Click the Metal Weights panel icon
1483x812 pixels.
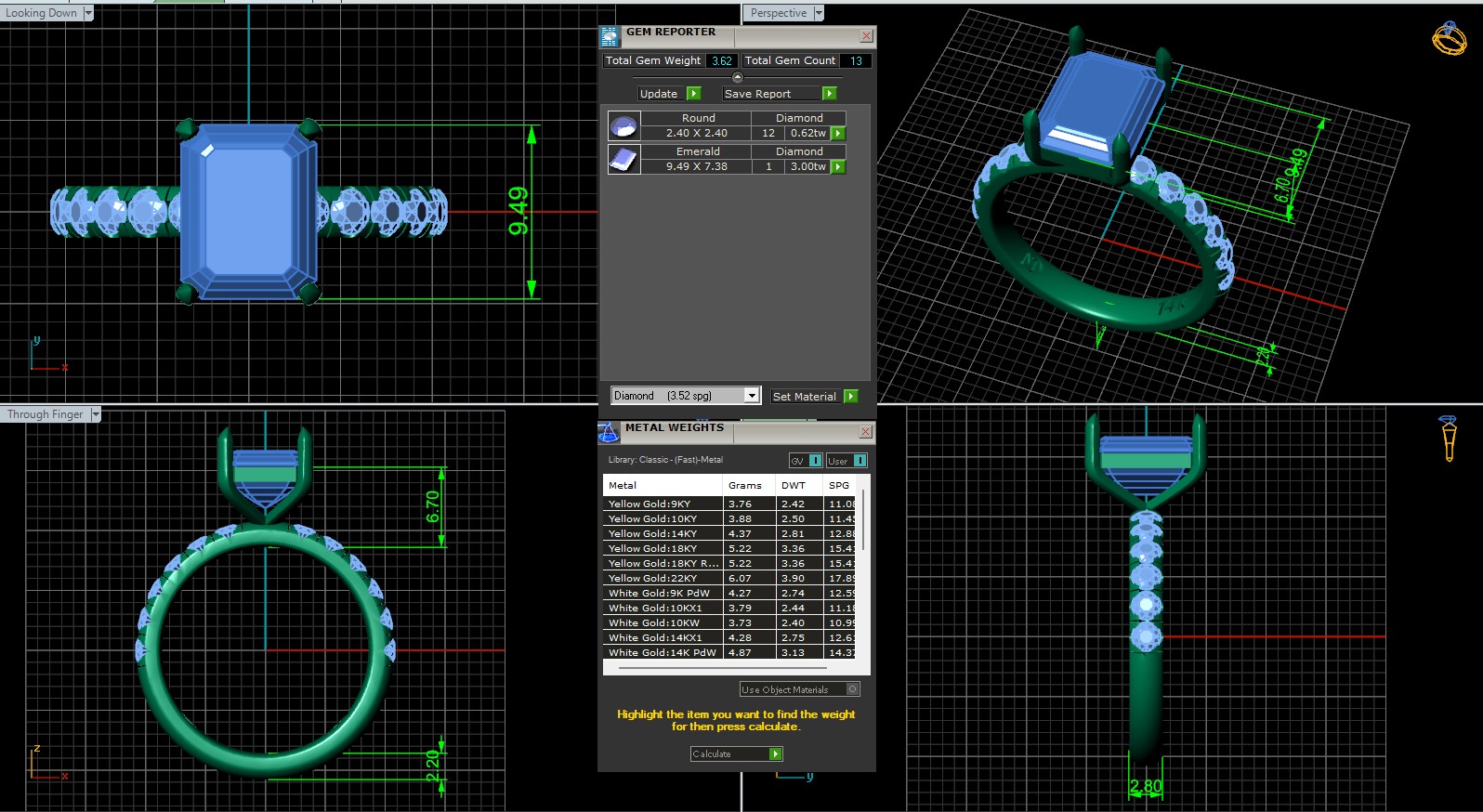pos(609,432)
